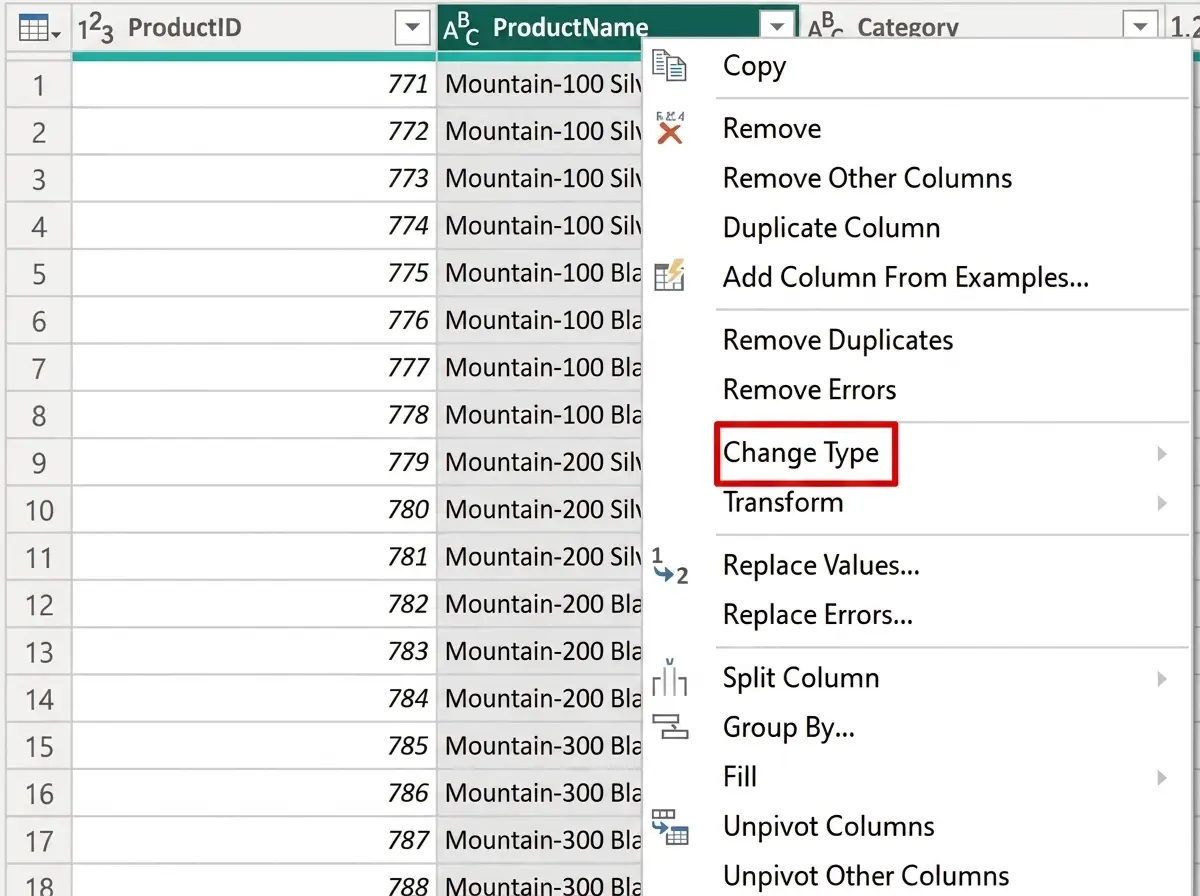
Task: Click the ProductName cell in row 6
Action: (540, 321)
